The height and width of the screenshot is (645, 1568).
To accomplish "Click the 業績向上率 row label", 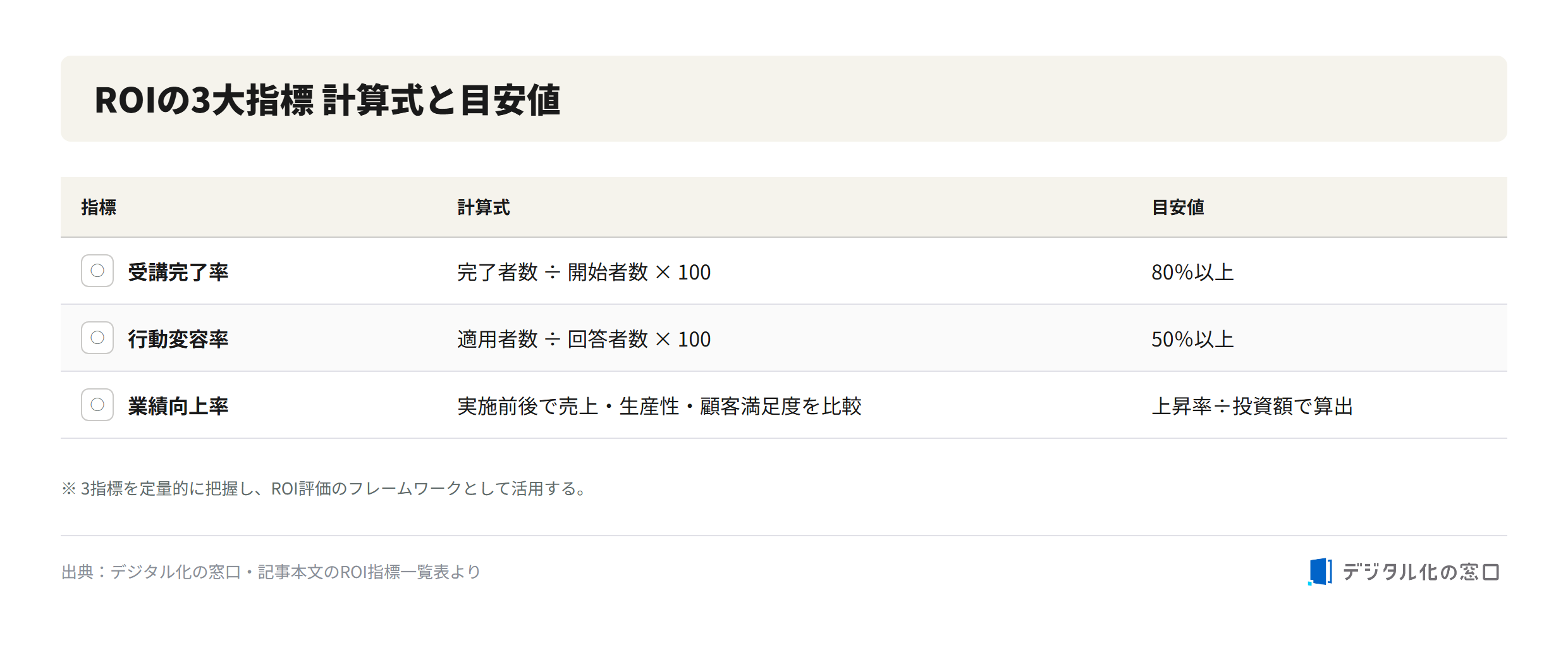I will click(x=178, y=406).
